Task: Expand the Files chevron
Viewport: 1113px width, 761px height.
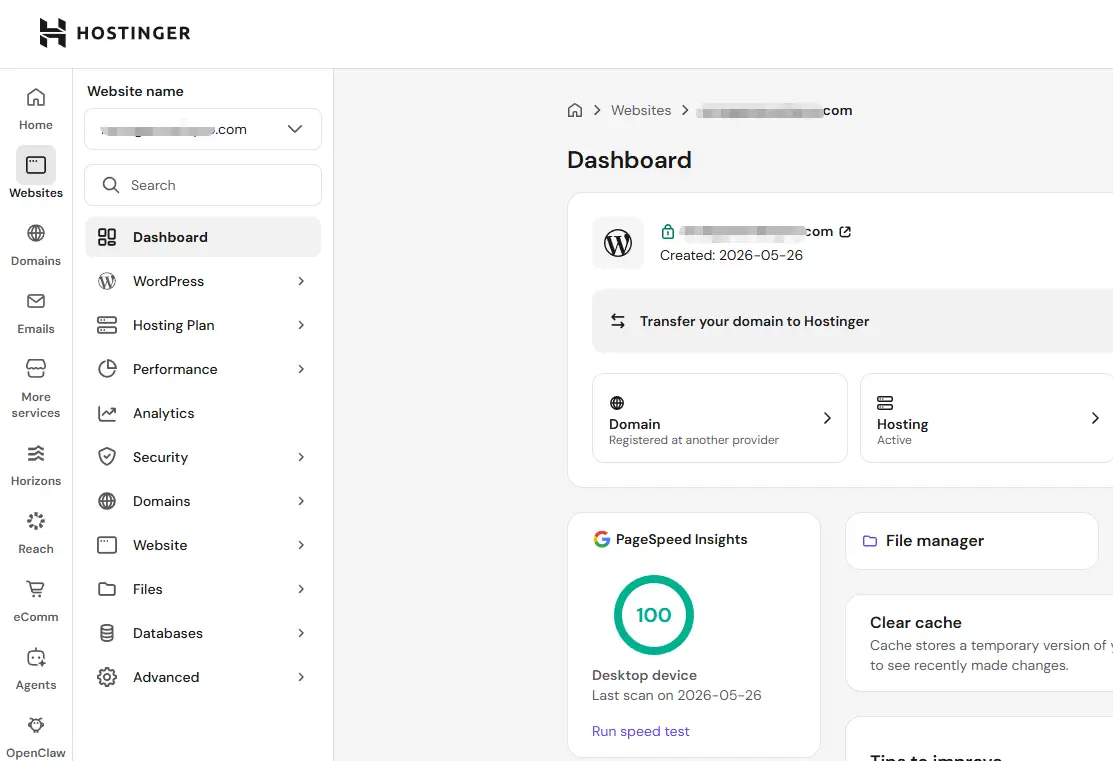Action: tap(301, 589)
